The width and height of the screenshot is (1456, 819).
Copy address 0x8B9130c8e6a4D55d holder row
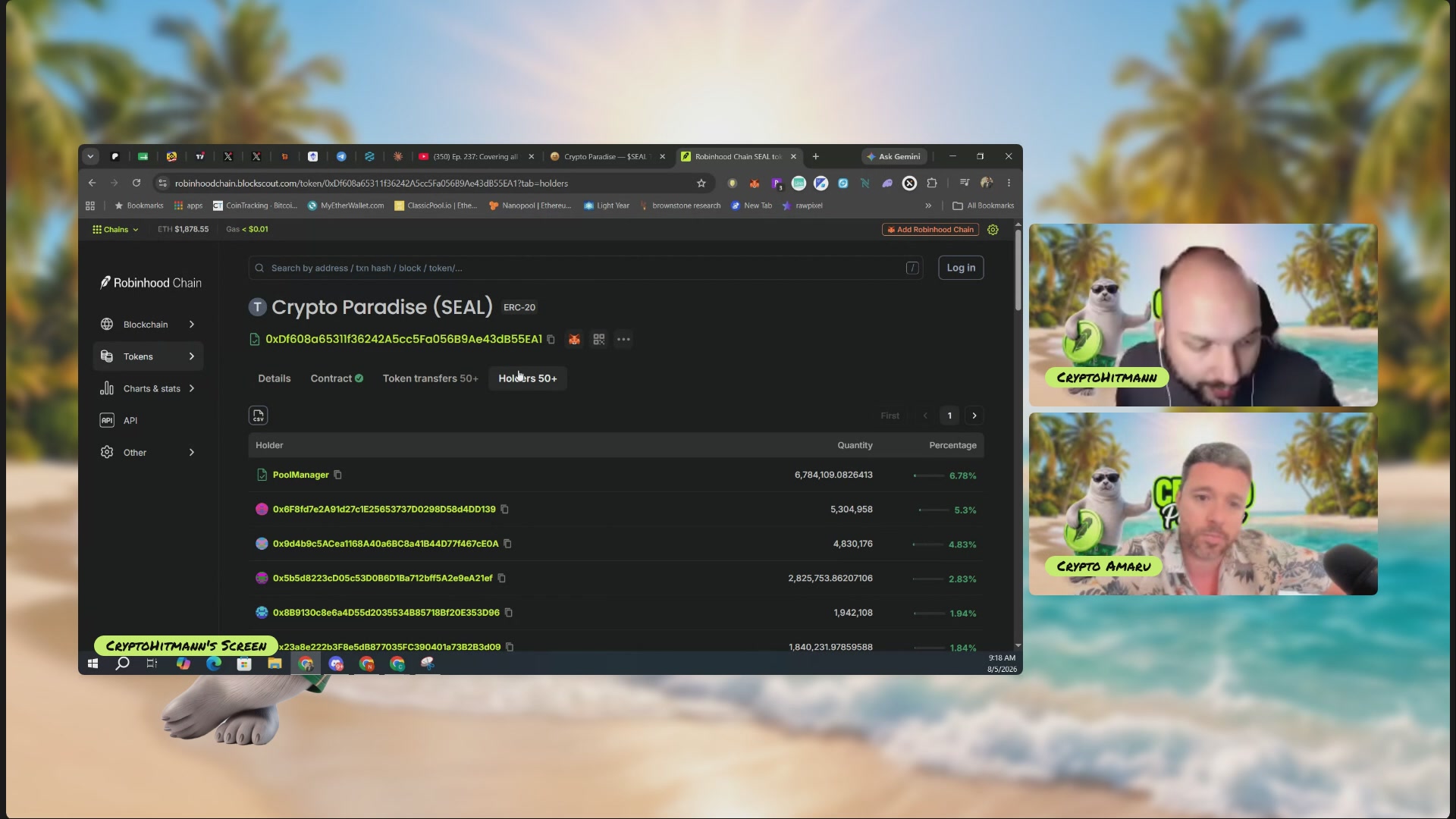509,613
